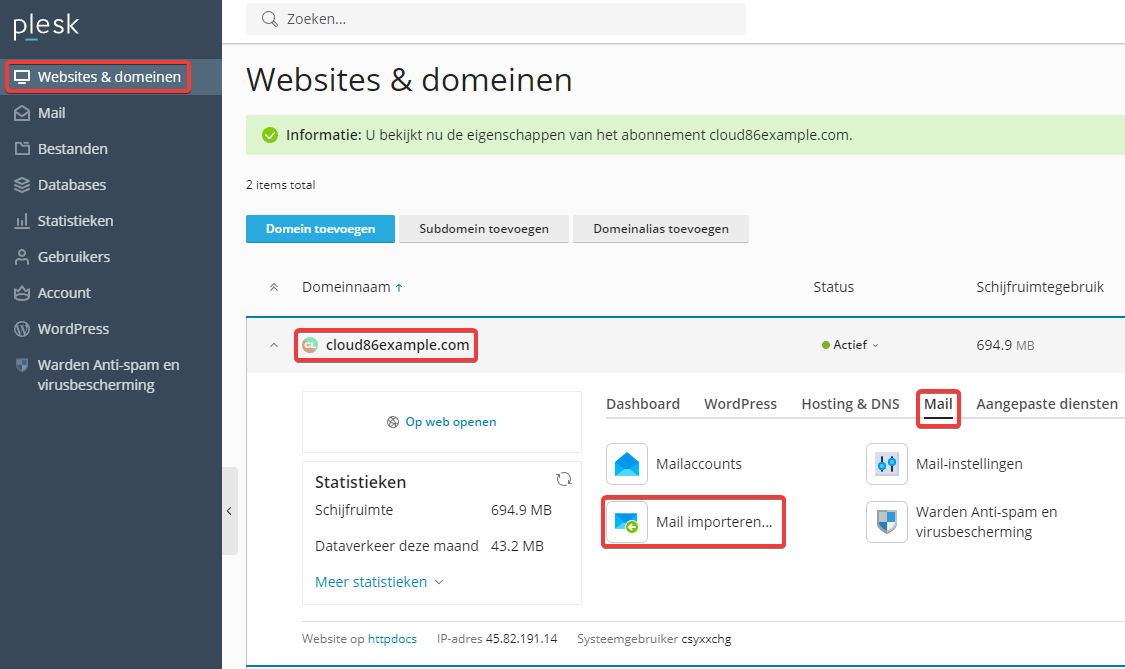Open the httpdocs link
The width and height of the screenshot is (1125, 669).
(x=392, y=639)
